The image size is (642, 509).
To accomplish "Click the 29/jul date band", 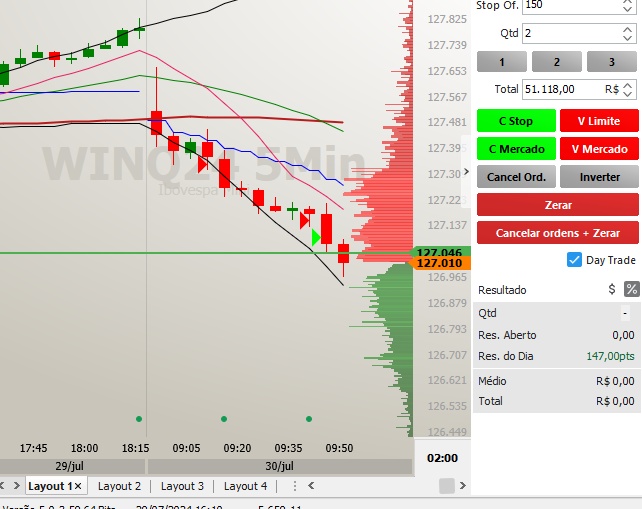I will (x=70, y=466).
